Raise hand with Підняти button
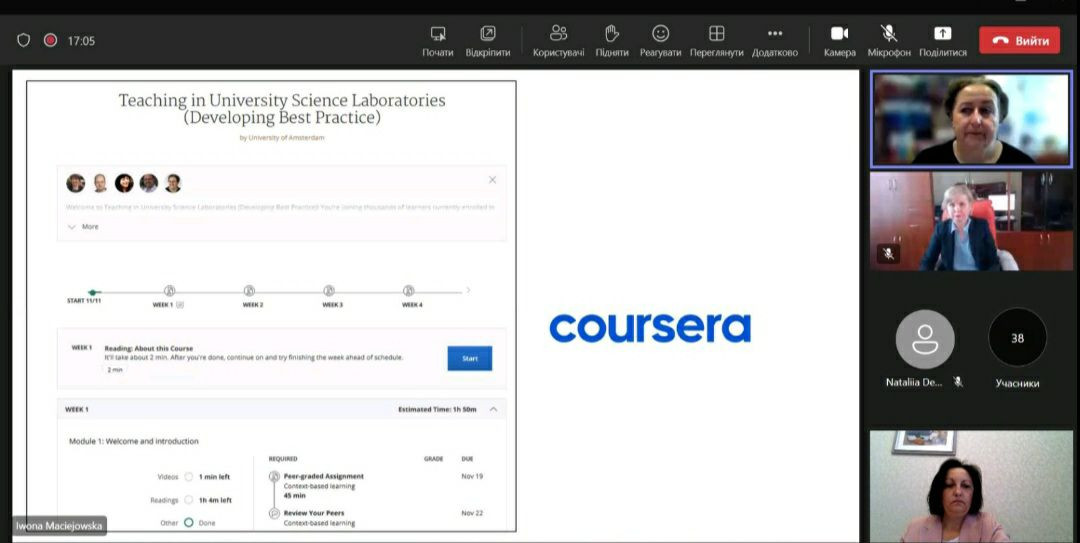Viewport: 1080px width, 543px height. tap(612, 41)
